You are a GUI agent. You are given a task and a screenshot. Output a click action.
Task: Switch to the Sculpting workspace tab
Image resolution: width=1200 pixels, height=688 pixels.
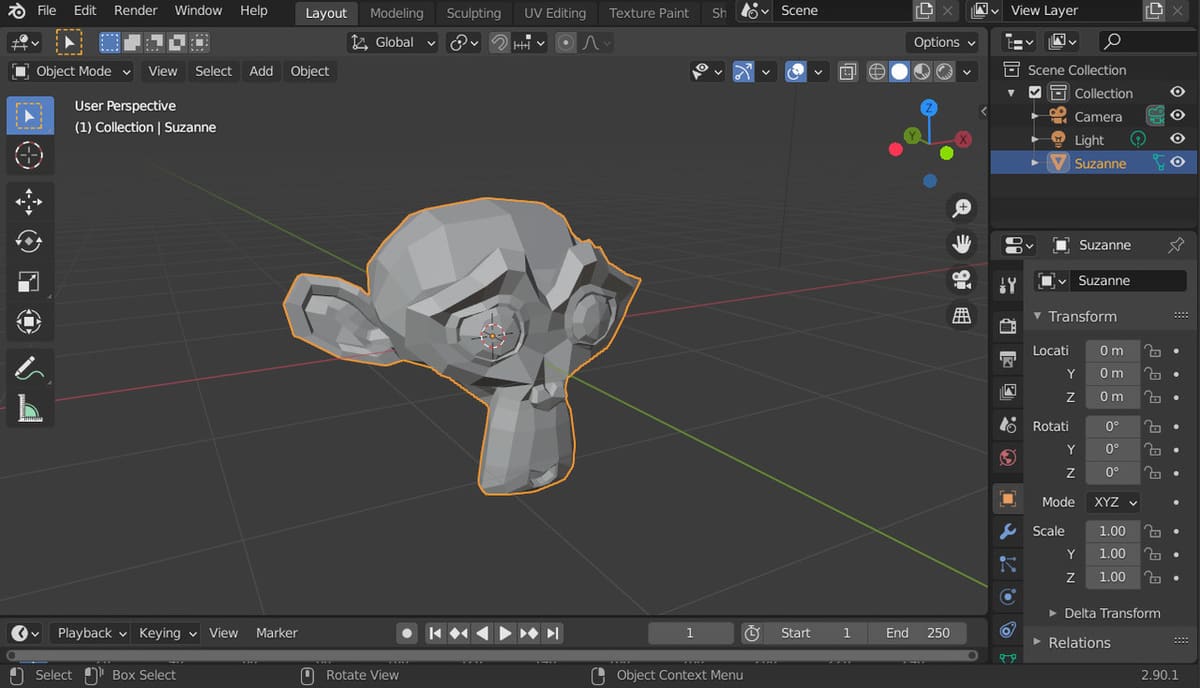pyautogui.click(x=474, y=13)
